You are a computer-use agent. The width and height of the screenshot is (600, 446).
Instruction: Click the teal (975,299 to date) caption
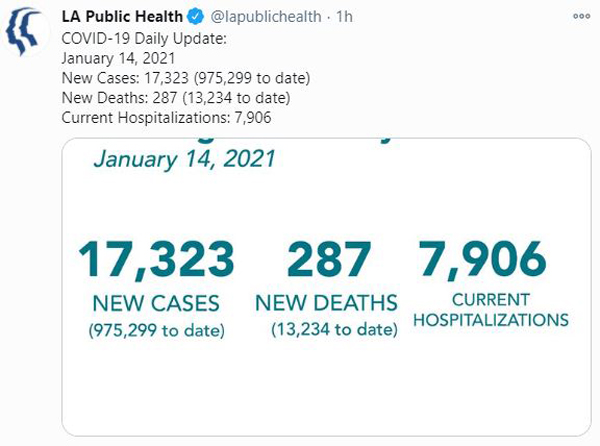click(x=157, y=330)
